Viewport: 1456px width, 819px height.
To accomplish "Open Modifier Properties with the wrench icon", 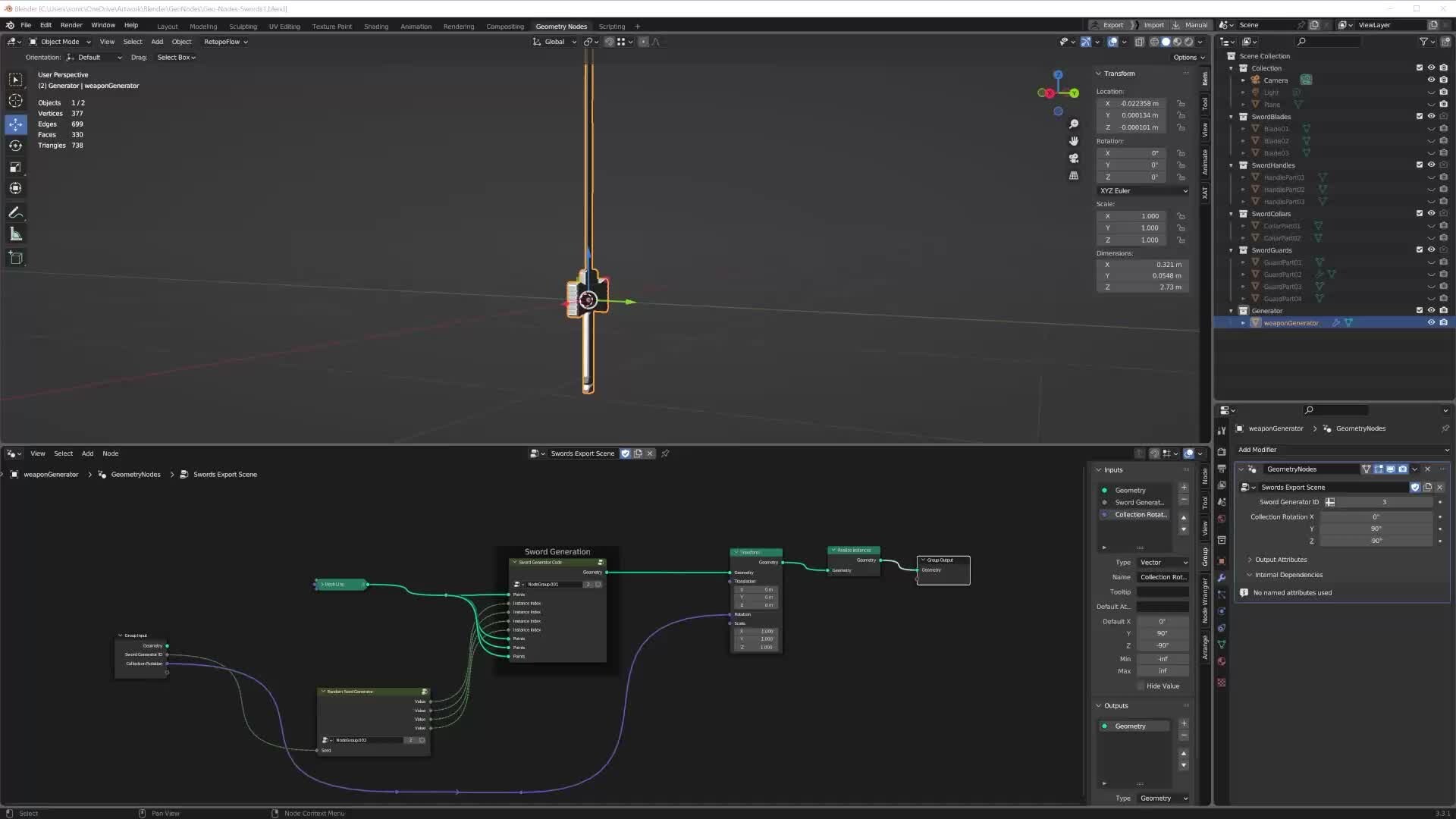I will pyautogui.click(x=1222, y=578).
